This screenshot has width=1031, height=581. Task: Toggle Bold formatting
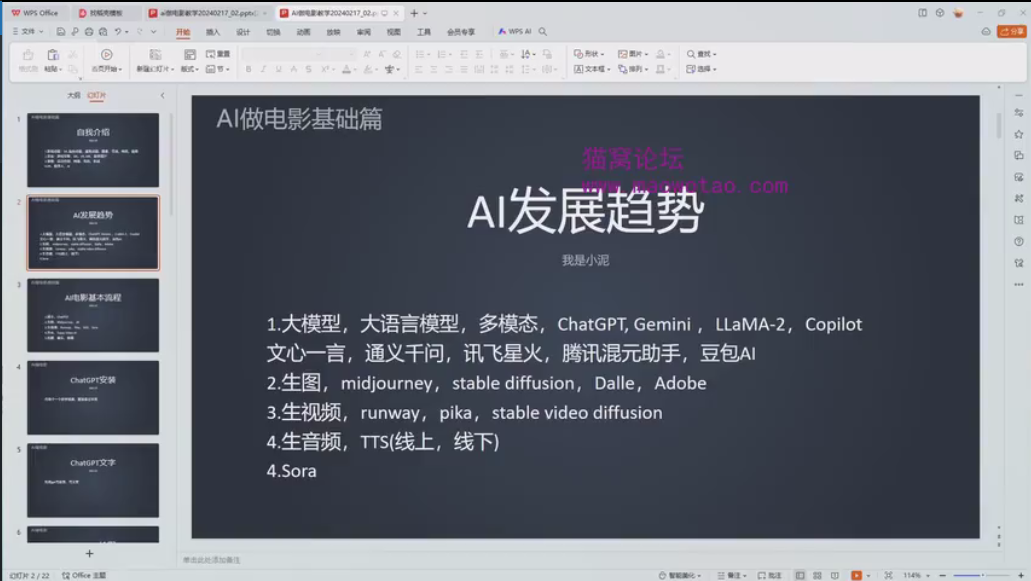(x=248, y=69)
